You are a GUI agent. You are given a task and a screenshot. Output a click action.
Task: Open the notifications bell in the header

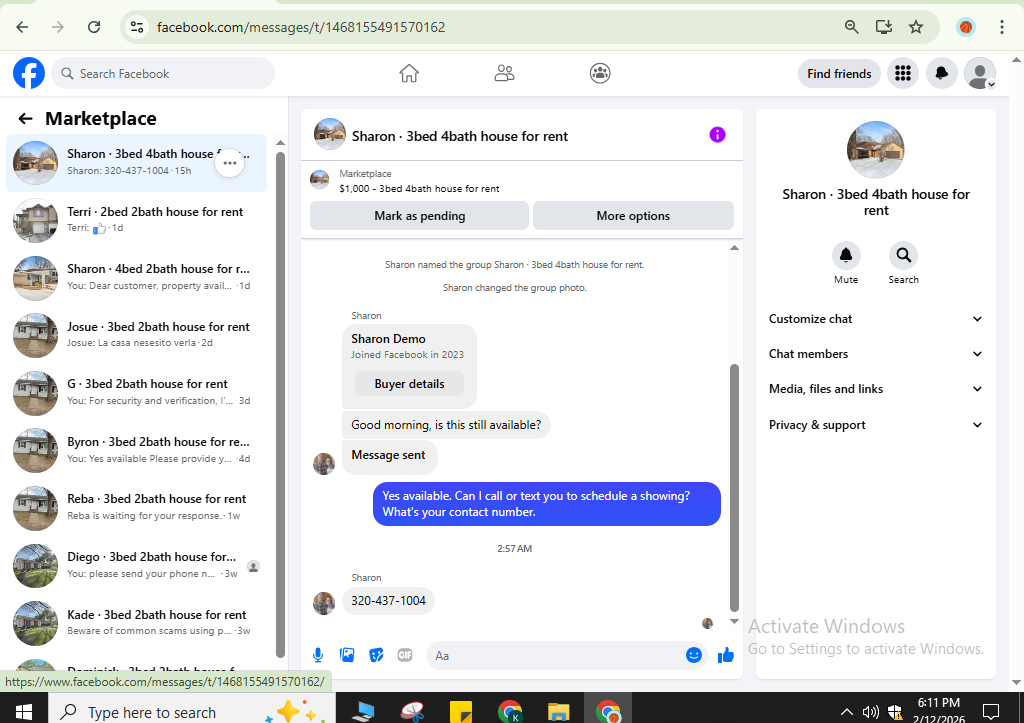pos(941,73)
